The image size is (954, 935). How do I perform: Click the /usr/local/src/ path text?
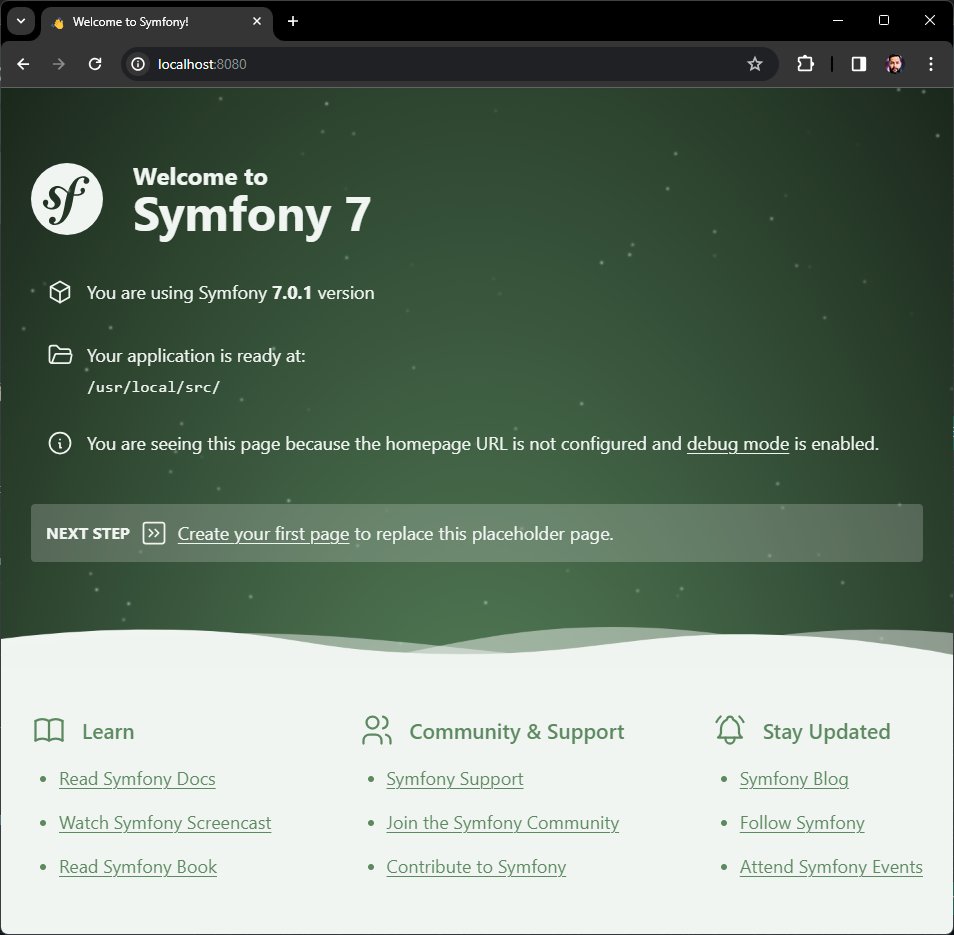153,387
